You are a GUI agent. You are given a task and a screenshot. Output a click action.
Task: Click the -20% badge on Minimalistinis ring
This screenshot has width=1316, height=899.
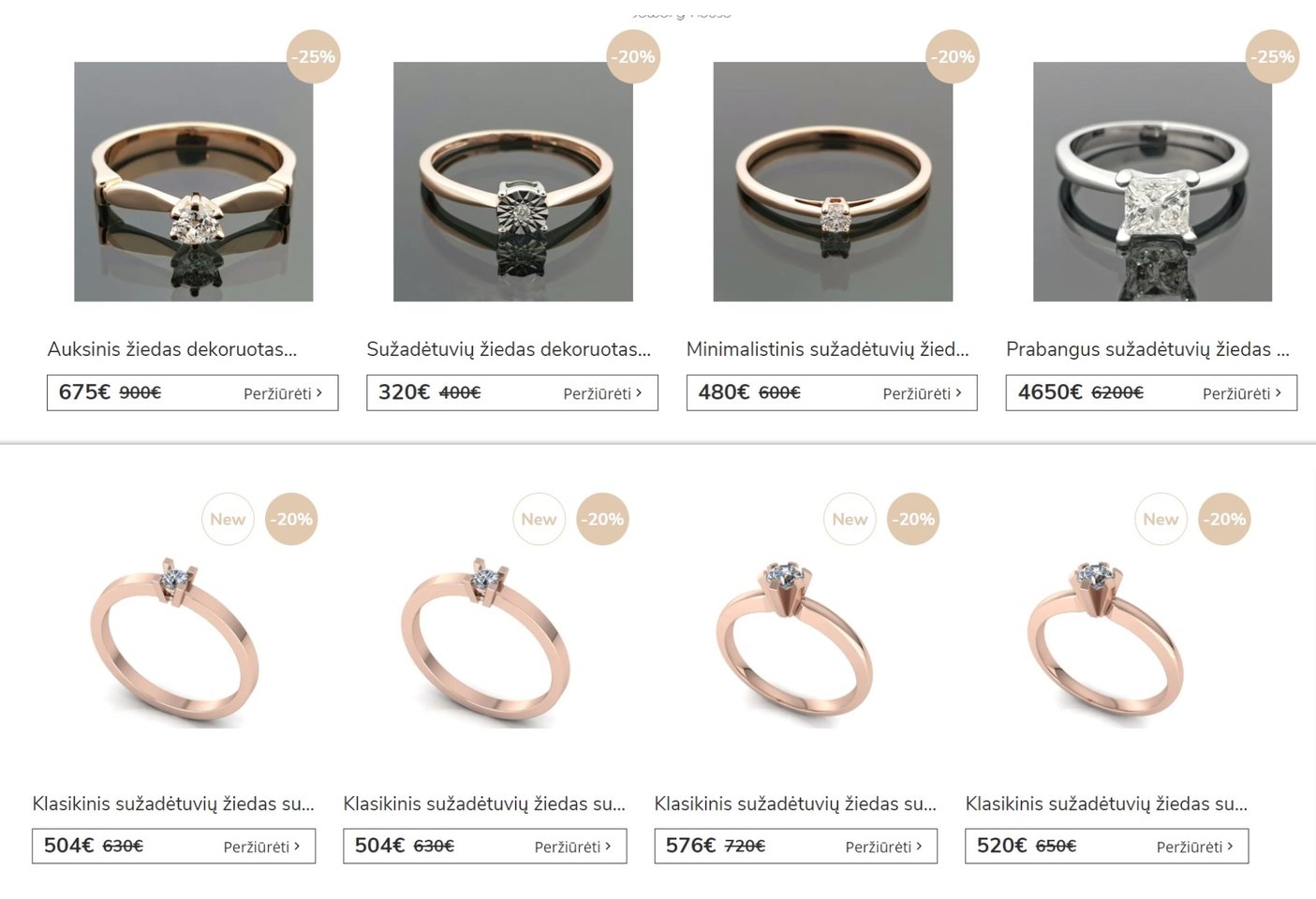(x=953, y=56)
